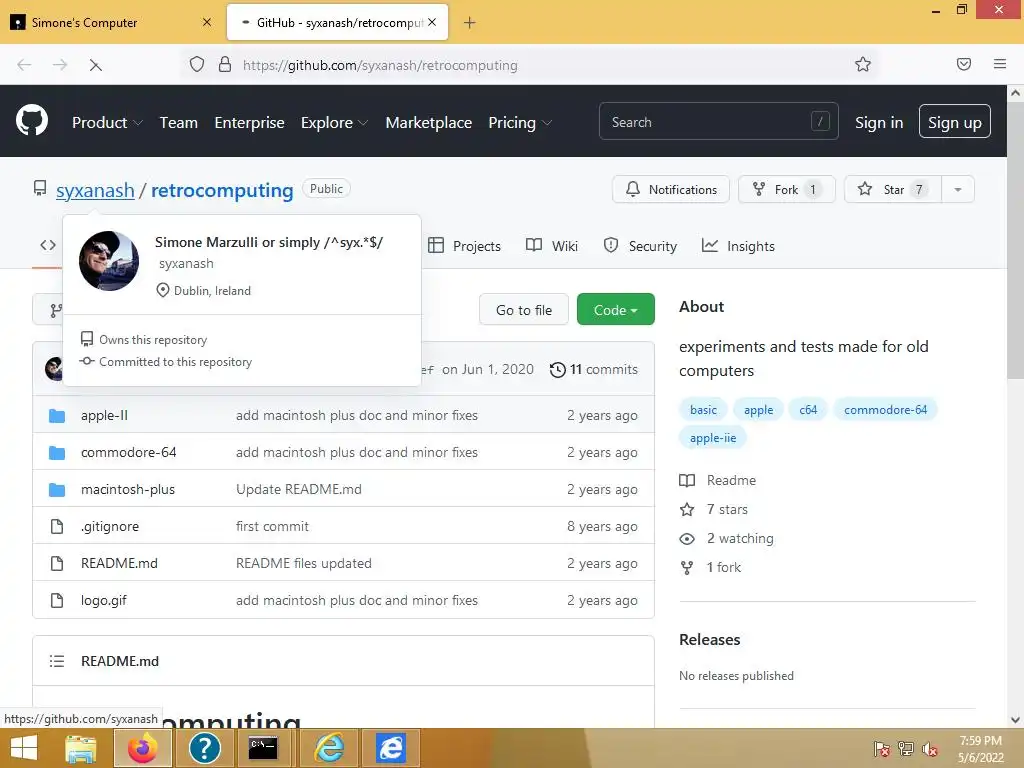Click the macintosh-plus folder icon

pyautogui.click(x=57, y=489)
